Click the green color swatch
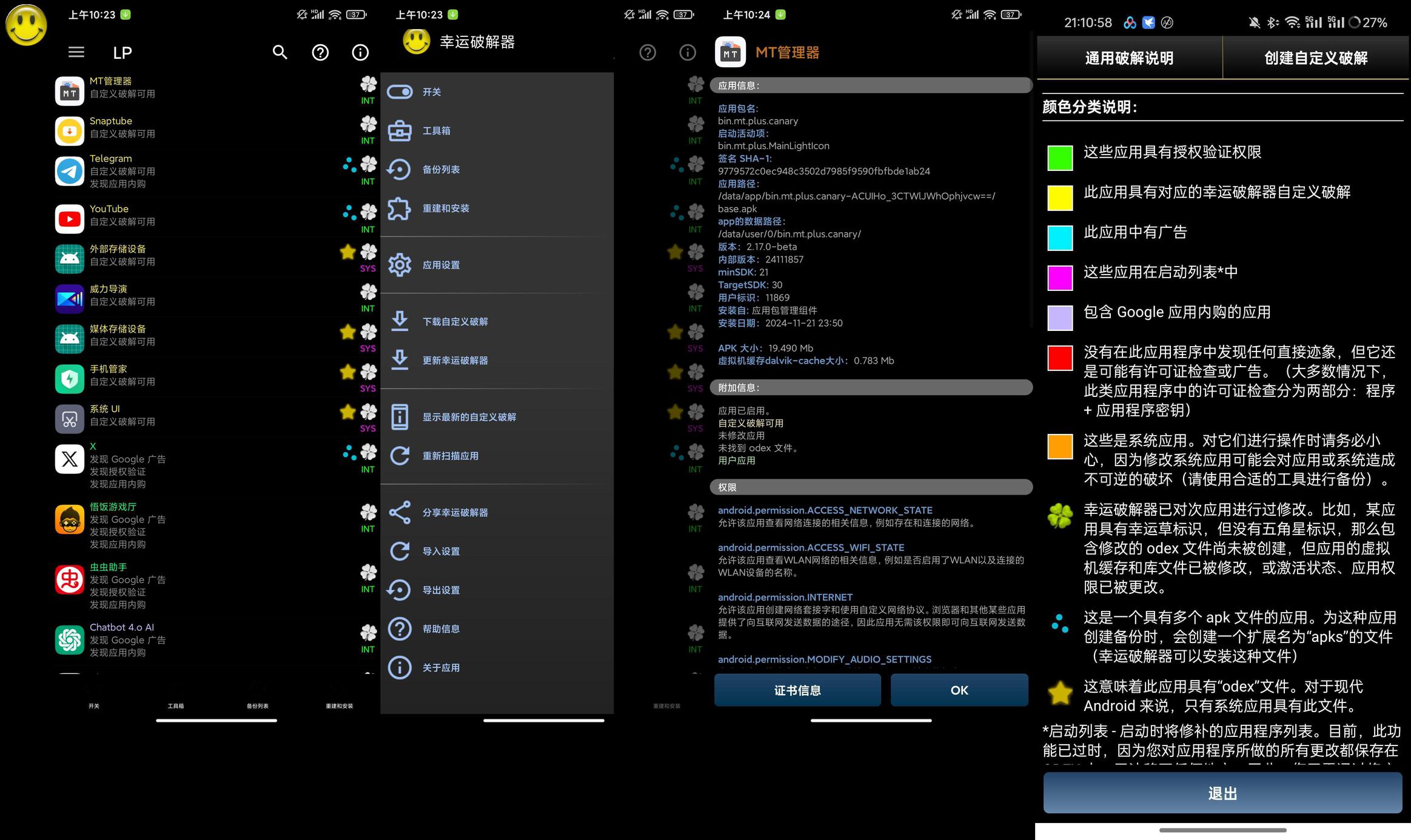Image resolution: width=1411 pixels, height=840 pixels. (x=1060, y=158)
